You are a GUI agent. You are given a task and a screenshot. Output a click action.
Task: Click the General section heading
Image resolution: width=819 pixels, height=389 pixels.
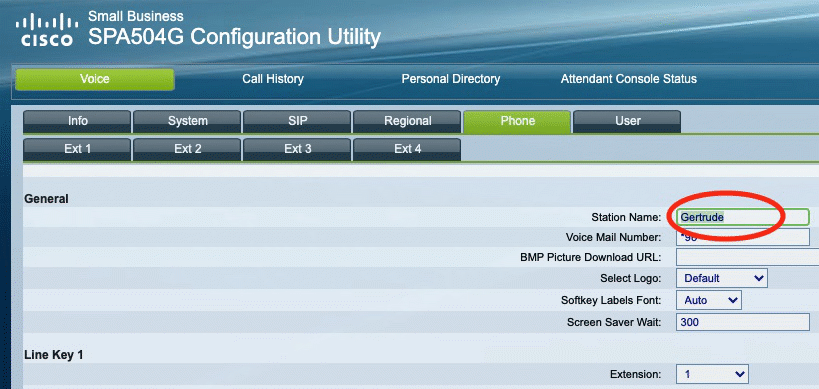(x=46, y=199)
